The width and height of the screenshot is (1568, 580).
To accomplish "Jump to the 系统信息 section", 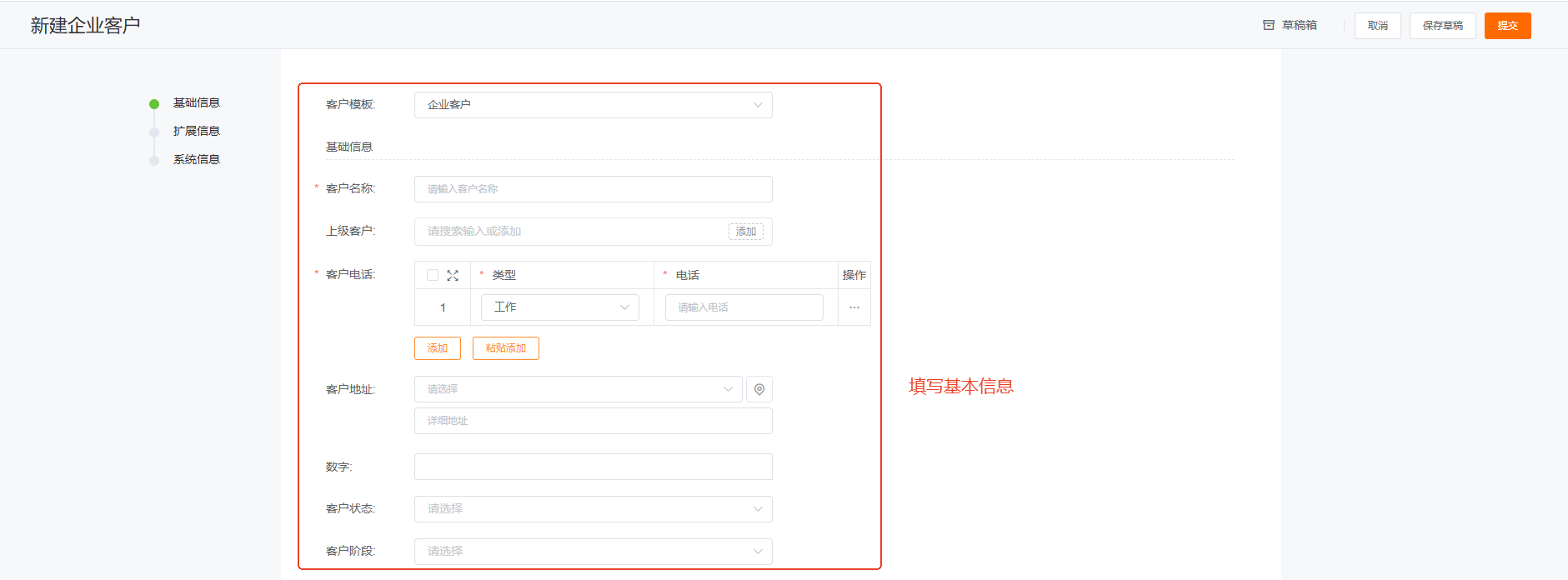I will [196, 160].
